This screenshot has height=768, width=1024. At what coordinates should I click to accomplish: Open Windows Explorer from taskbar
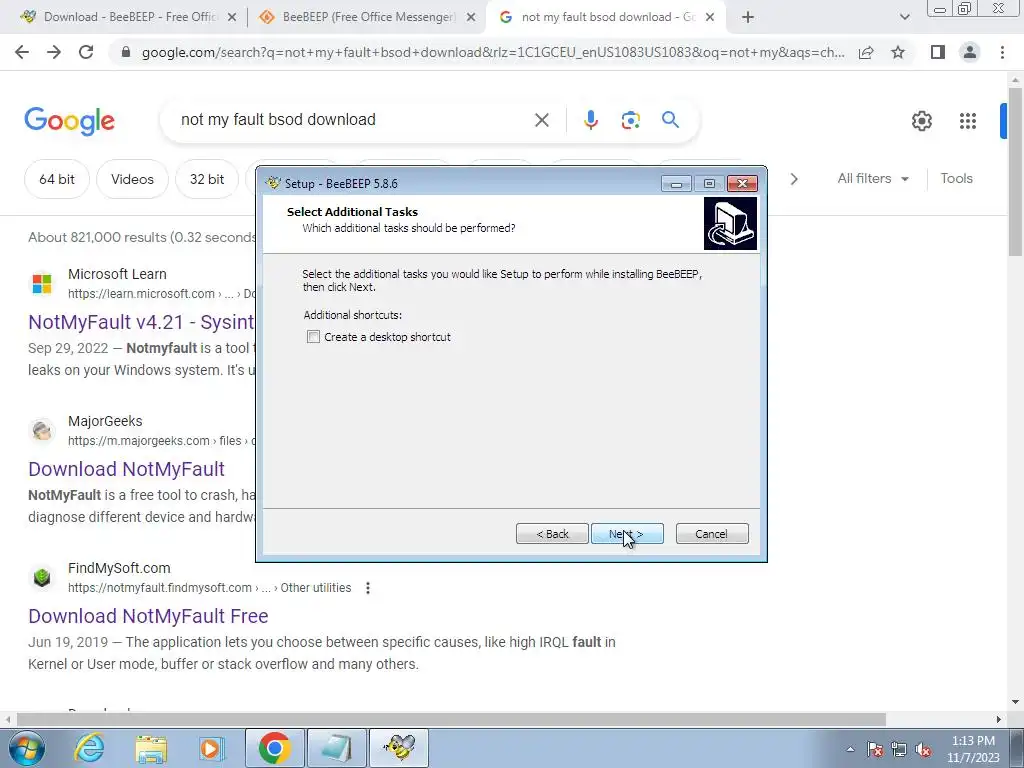pos(151,748)
